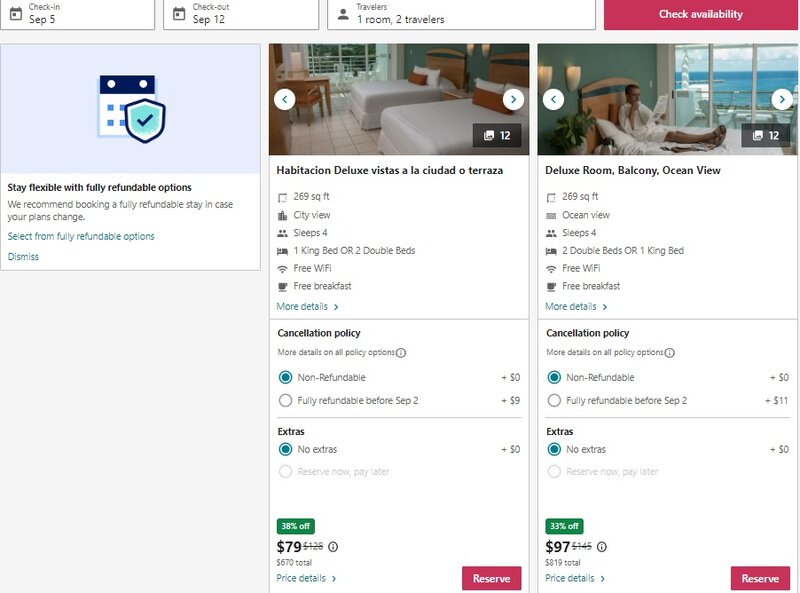
Task: Choose Non-Refundable for the Ocean View room
Action: coord(554,377)
